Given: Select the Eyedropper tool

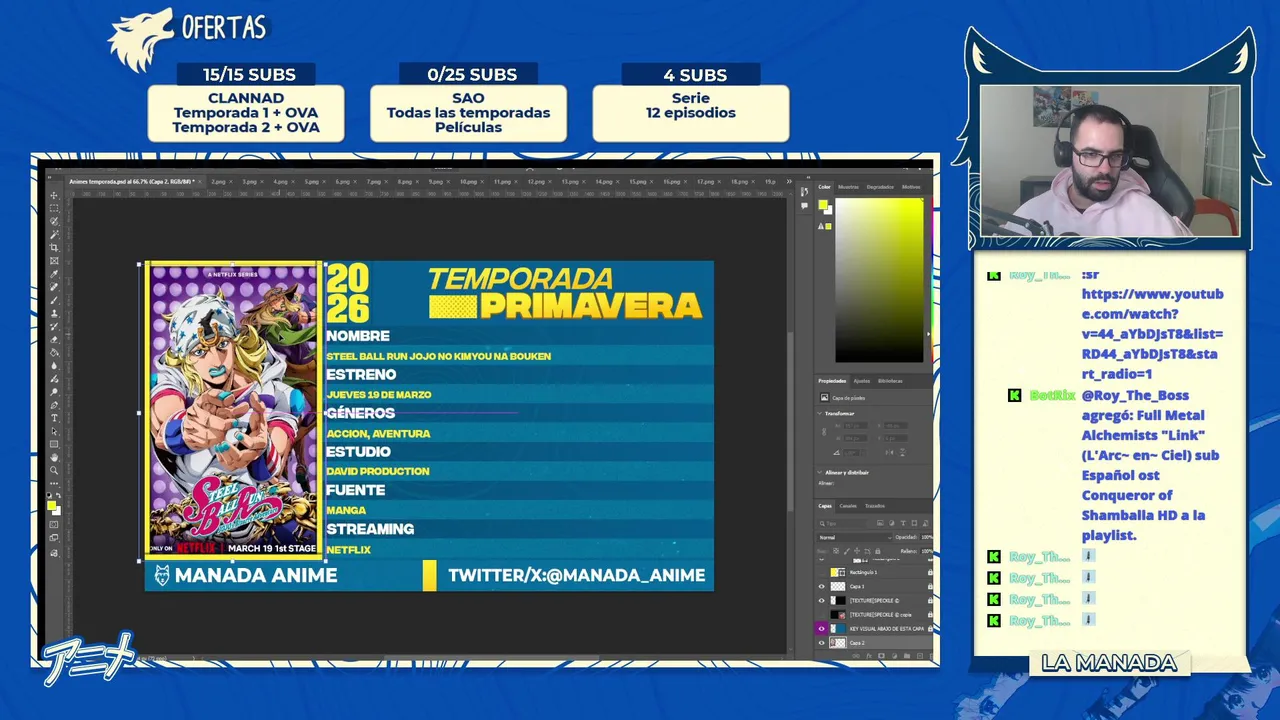Looking at the screenshot, I should coord(53,274).
